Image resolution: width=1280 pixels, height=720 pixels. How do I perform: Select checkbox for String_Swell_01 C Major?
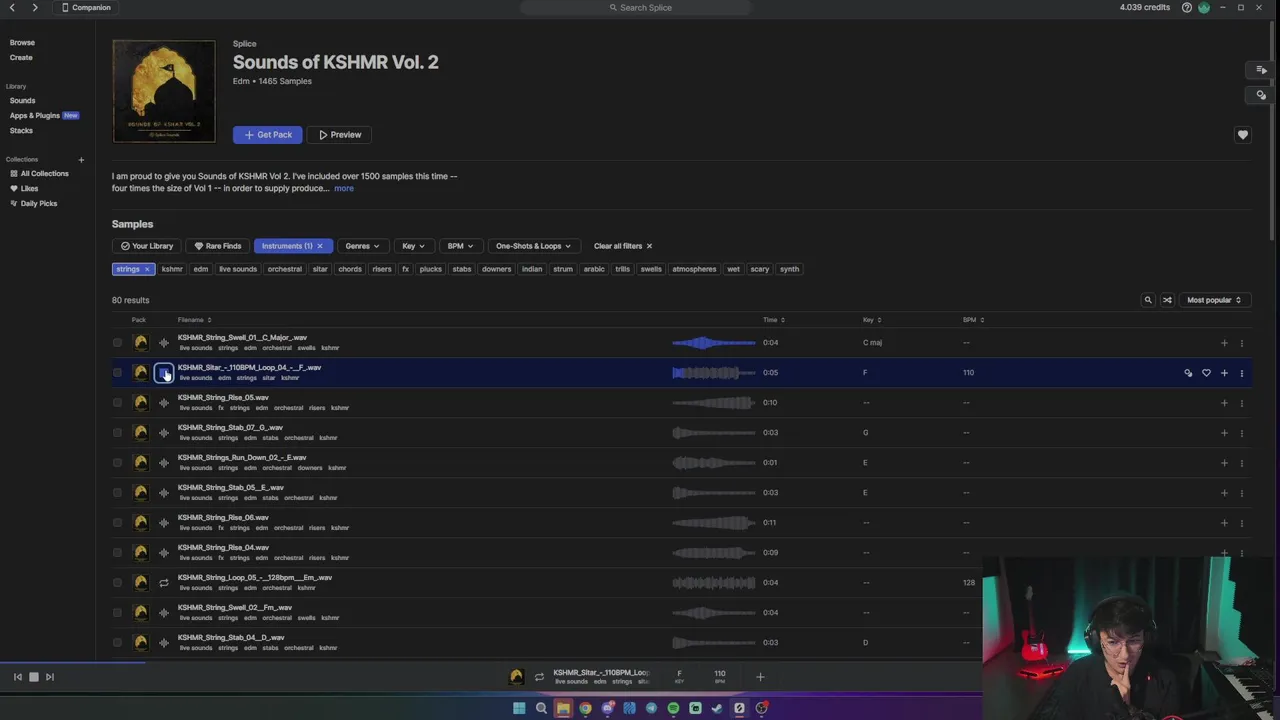(x=117, y=343)
